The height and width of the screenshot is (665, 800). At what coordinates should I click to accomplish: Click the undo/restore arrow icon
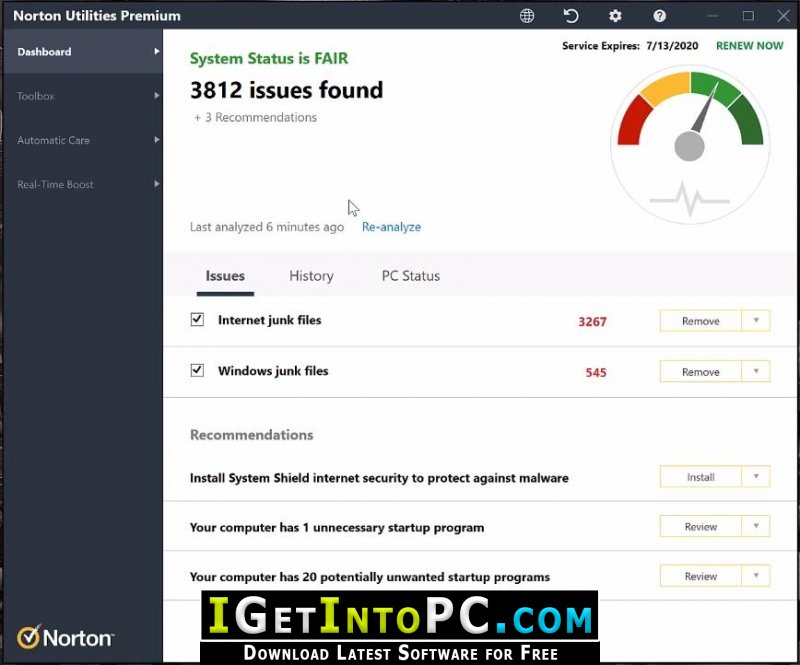[571, 16]
